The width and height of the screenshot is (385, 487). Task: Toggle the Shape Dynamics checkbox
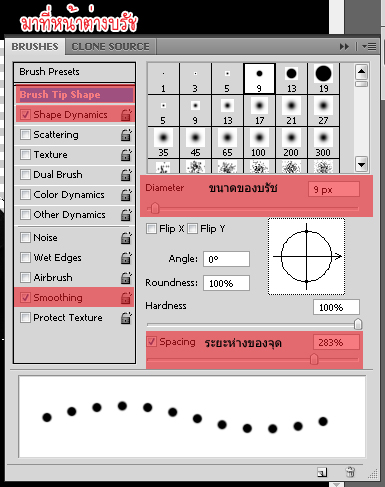coord(25,114)
